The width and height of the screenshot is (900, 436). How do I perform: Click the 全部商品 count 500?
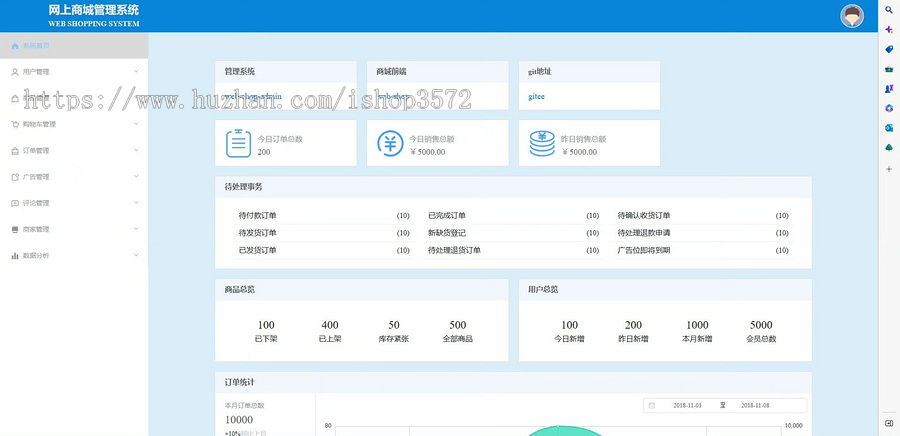[457, 325]
